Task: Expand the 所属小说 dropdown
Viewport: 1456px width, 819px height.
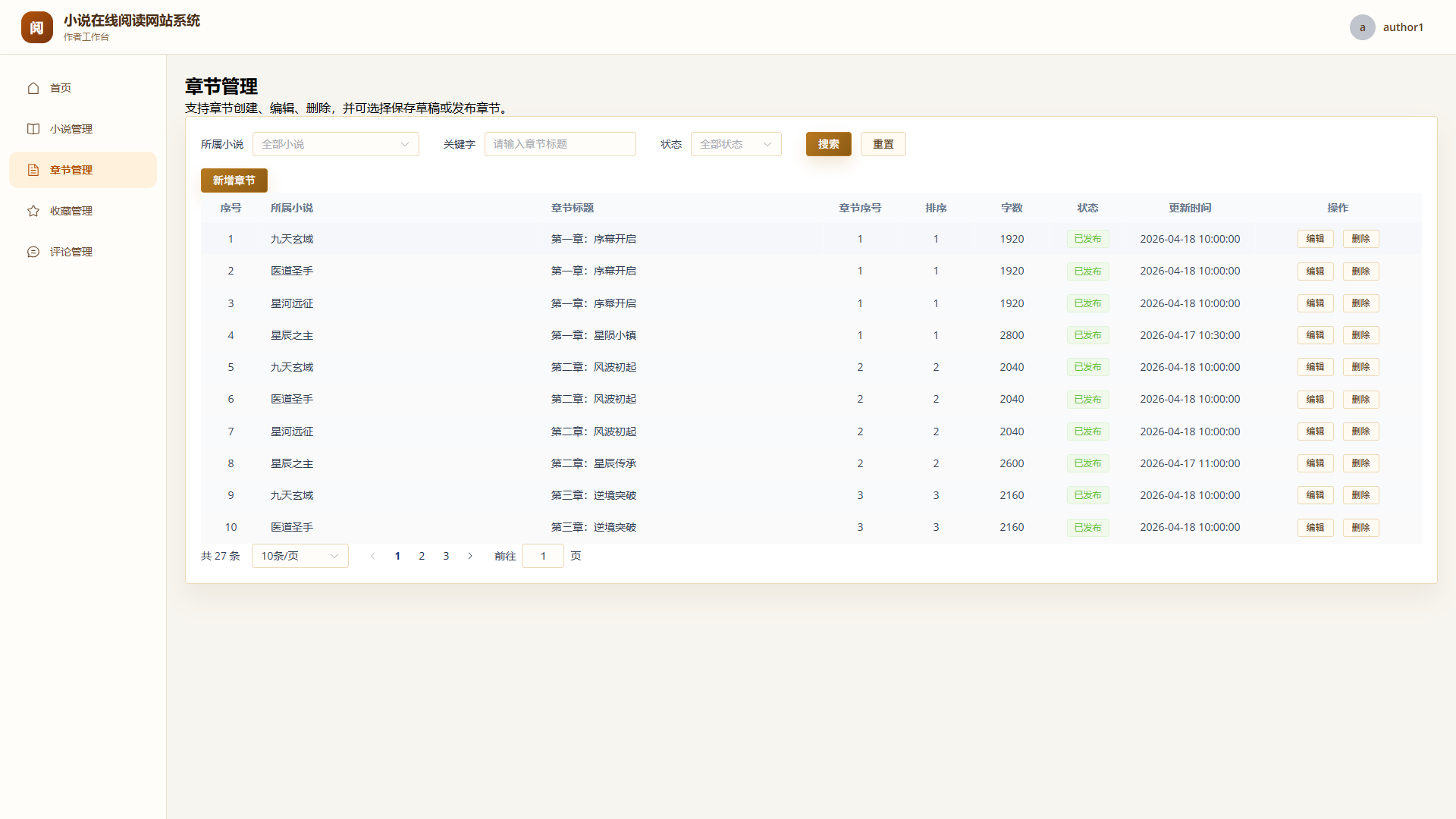Action: pyautogui.click(x=335, y=144)
